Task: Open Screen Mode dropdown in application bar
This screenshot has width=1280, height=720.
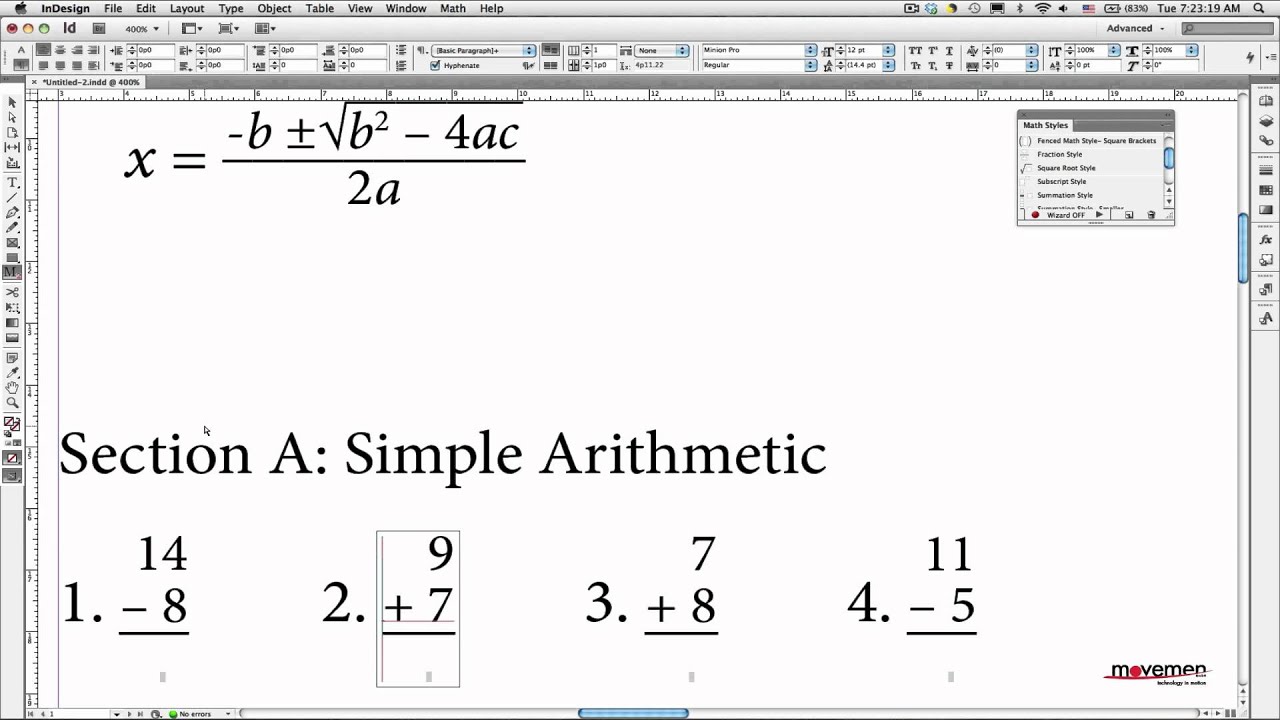Action: click(x=229, y=29)
